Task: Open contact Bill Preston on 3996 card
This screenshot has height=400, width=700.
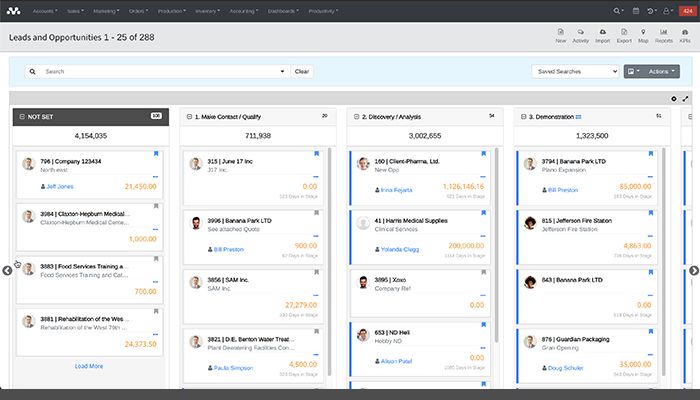Action: [x=229, y=250]
